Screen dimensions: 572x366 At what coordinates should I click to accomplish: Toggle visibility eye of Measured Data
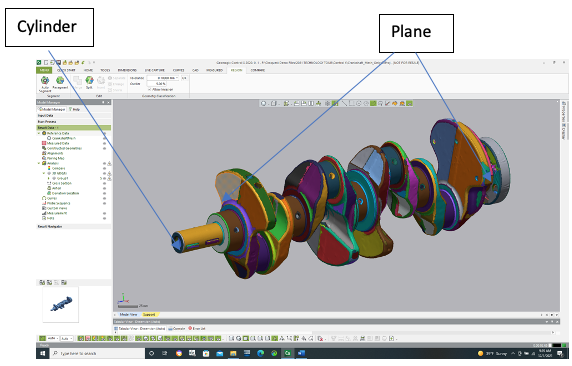pos(105,143)
